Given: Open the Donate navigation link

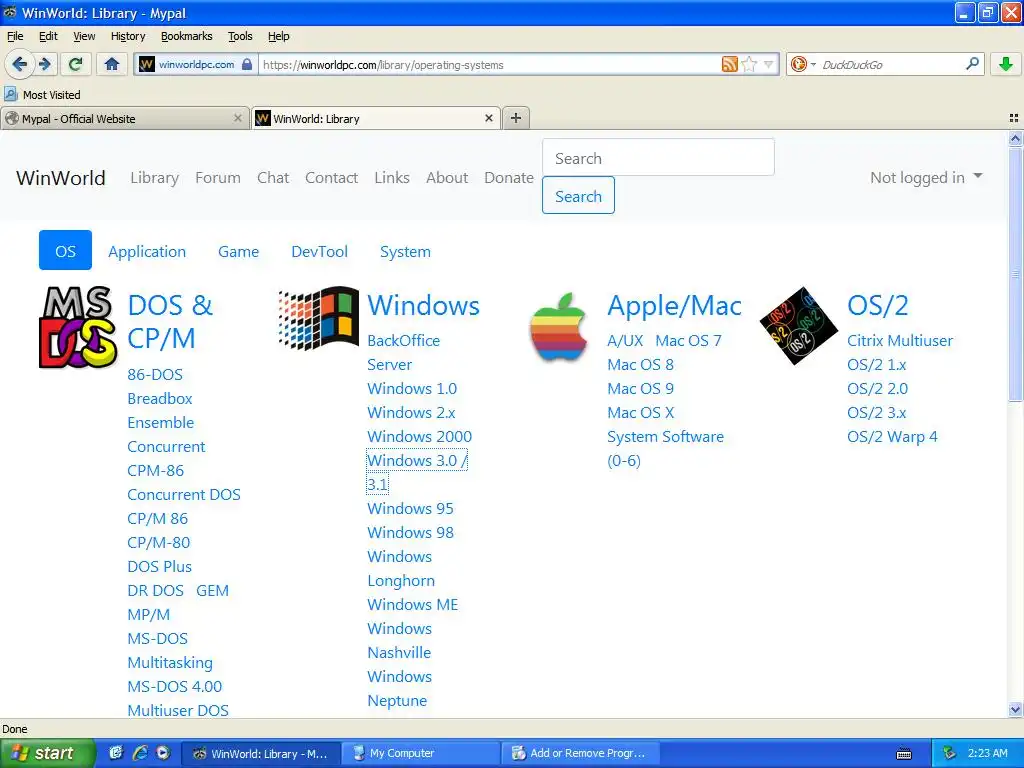Looking at the screenshot, I should coord(509,178).
